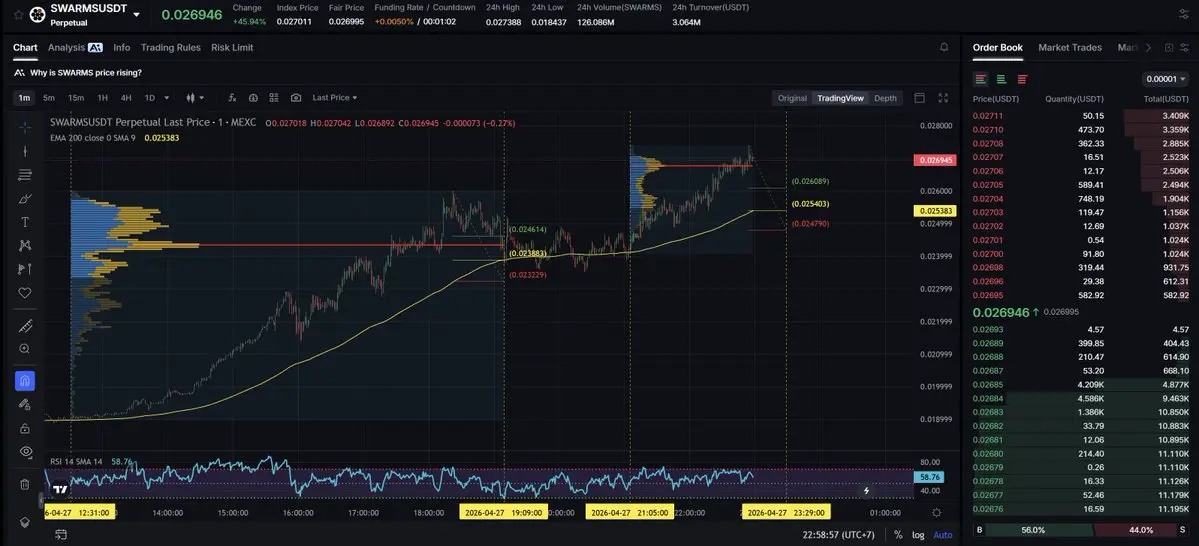
Task: Open the Analysis AI tab
Action: [75, 47]
